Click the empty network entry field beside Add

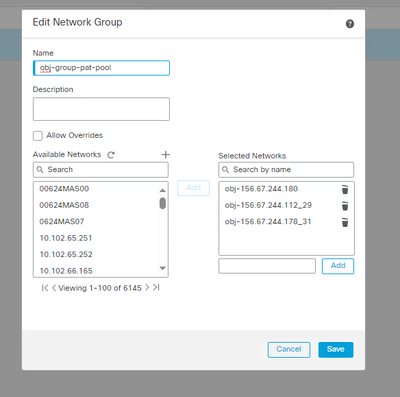[x=267, y=266]
